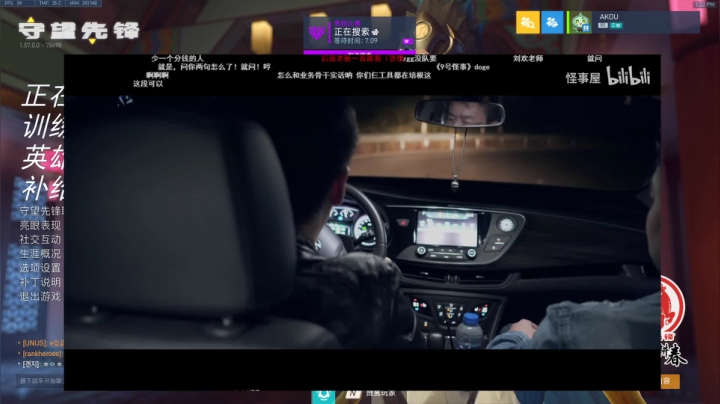The width and height of the screenshot is (720, 404).
Task: Click the [전체] chat channel line
Action: click(x=41, y=364)
